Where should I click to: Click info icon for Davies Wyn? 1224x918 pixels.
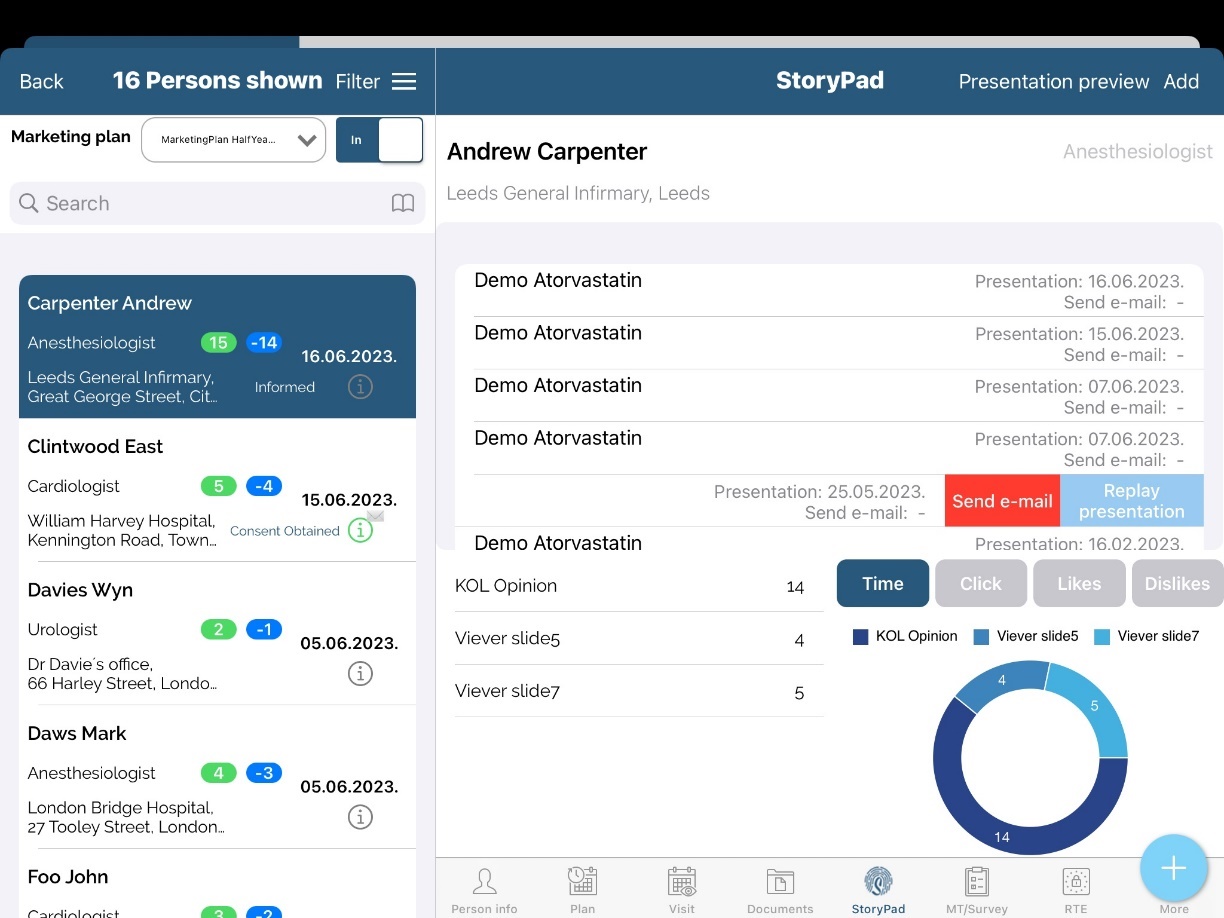(360, 674)
